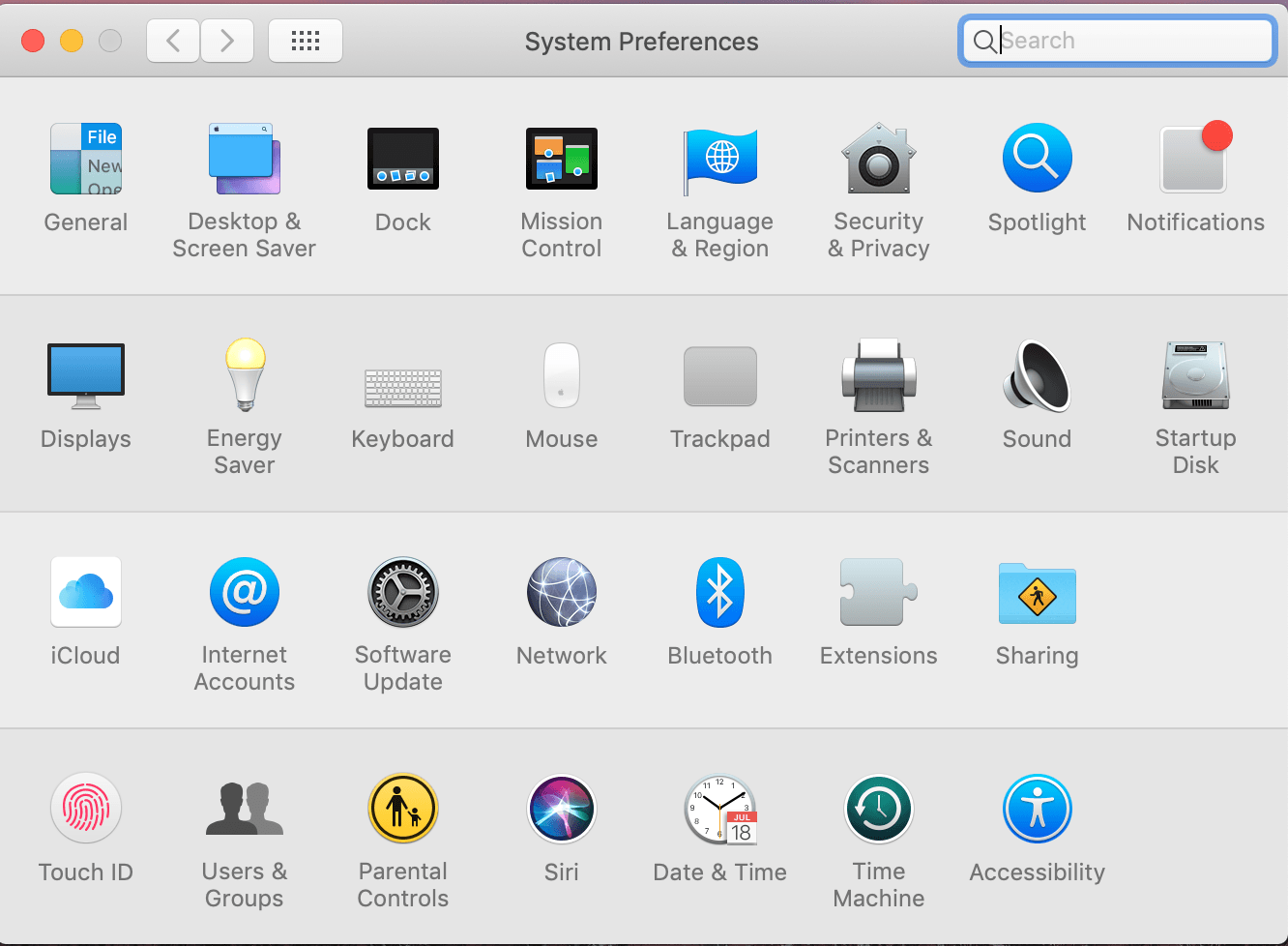Open General preferences

click(86, 160)
